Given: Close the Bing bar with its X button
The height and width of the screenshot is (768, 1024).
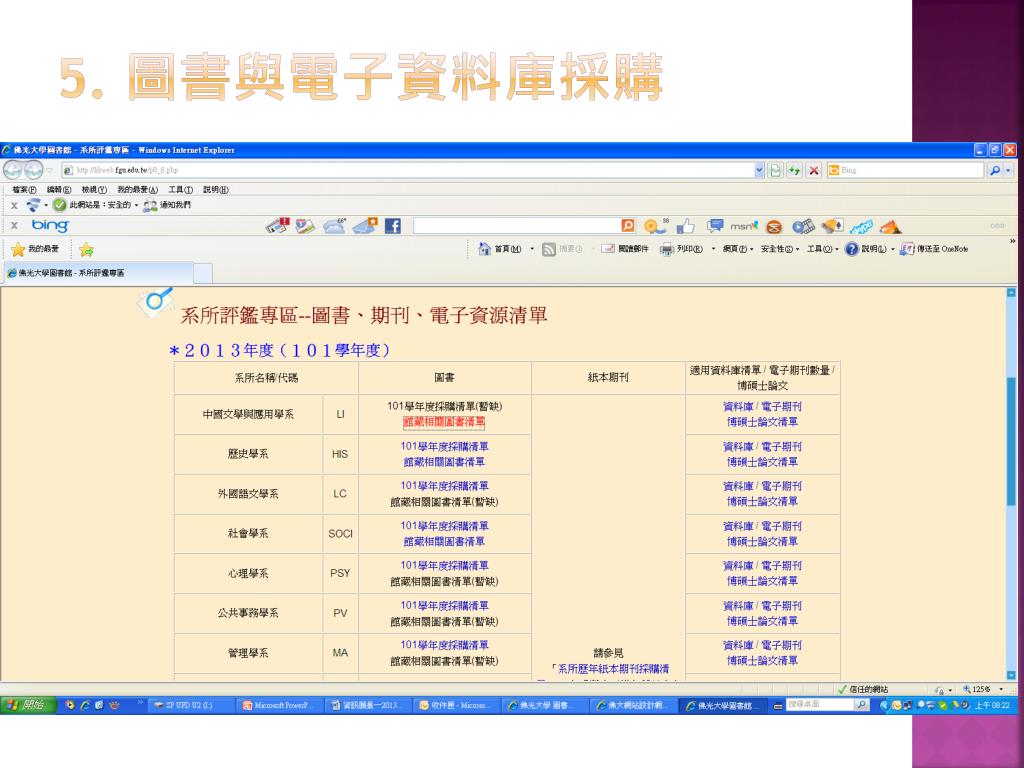Looking at the screenshot, I should click(14, 225).
